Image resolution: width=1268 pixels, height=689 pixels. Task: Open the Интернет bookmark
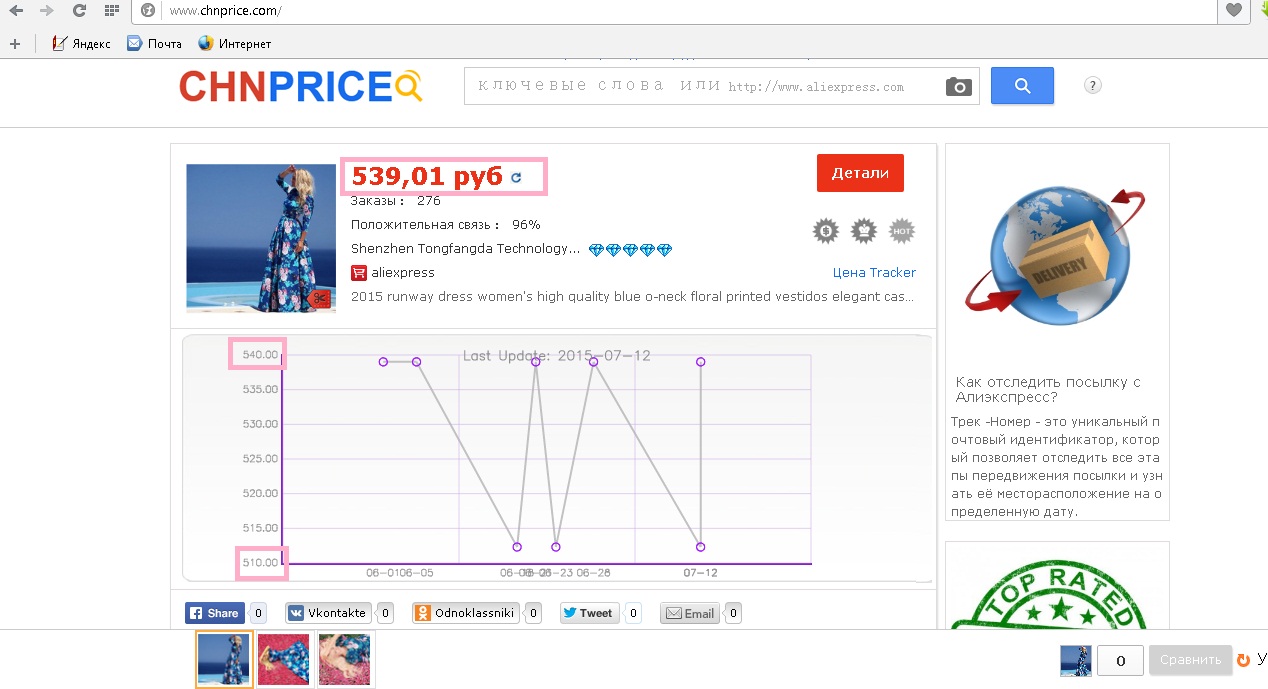[235, 44]
